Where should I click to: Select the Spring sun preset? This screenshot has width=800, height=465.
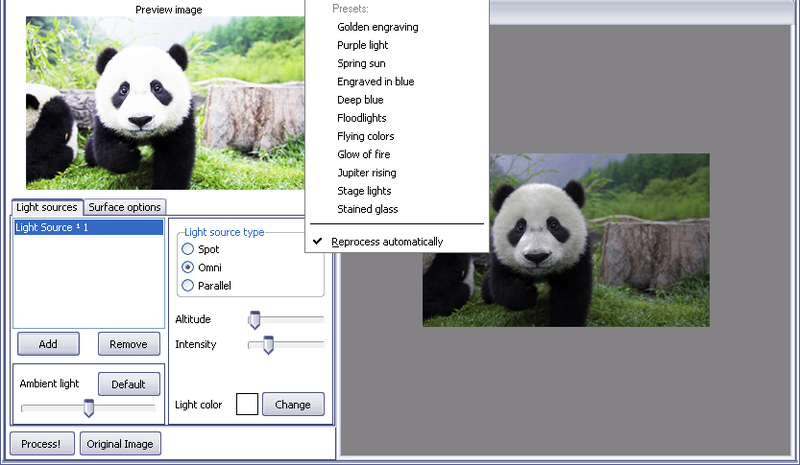click(x=361, y=63)
